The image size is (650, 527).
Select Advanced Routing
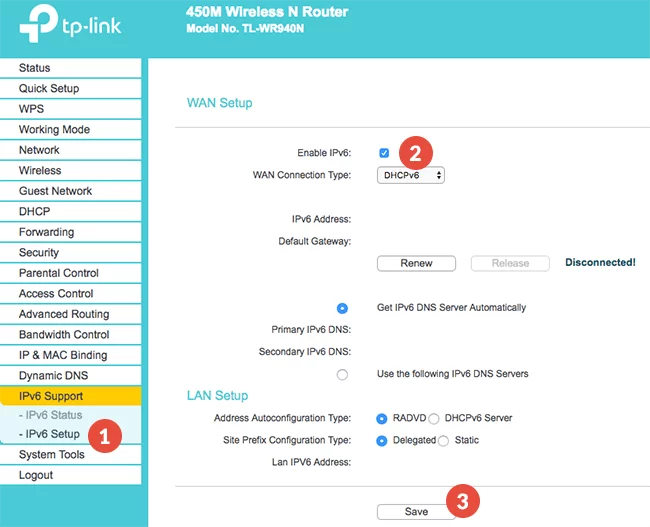(70, 314)
